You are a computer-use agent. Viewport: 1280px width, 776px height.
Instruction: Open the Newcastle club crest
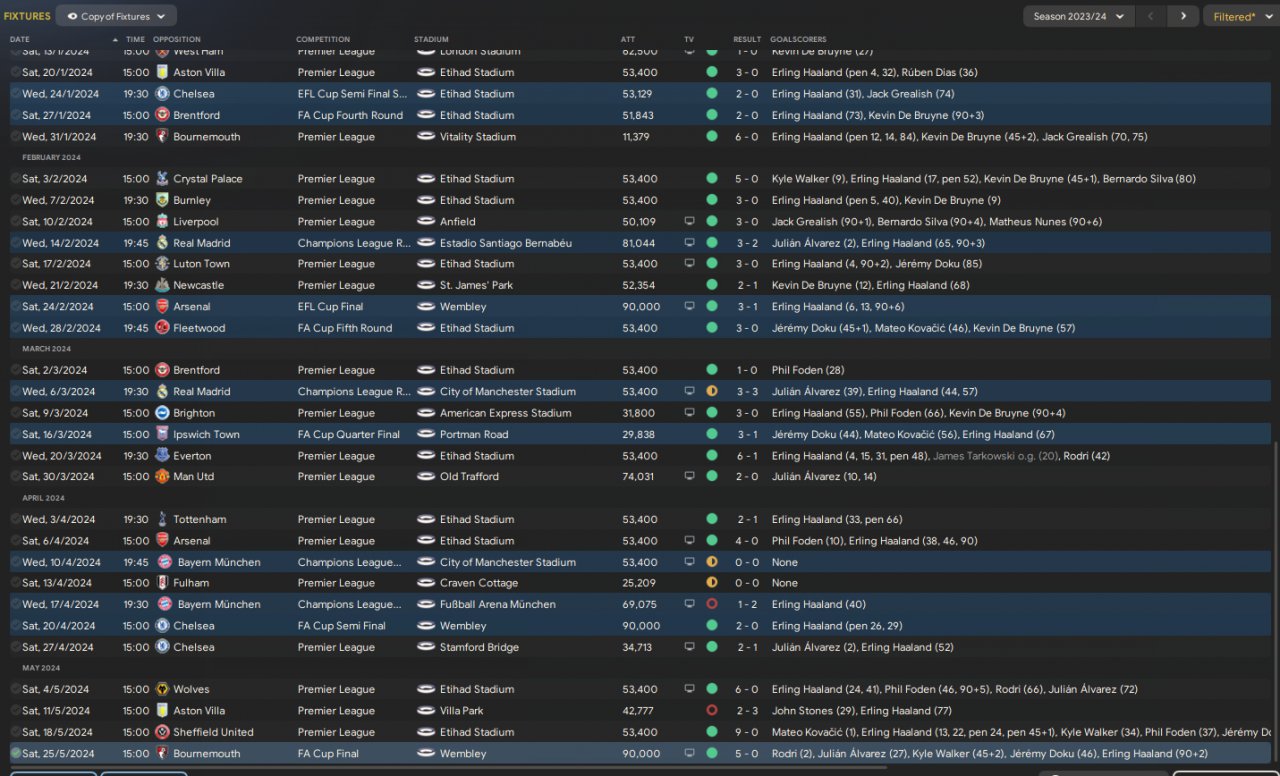(x=162, y=285)
